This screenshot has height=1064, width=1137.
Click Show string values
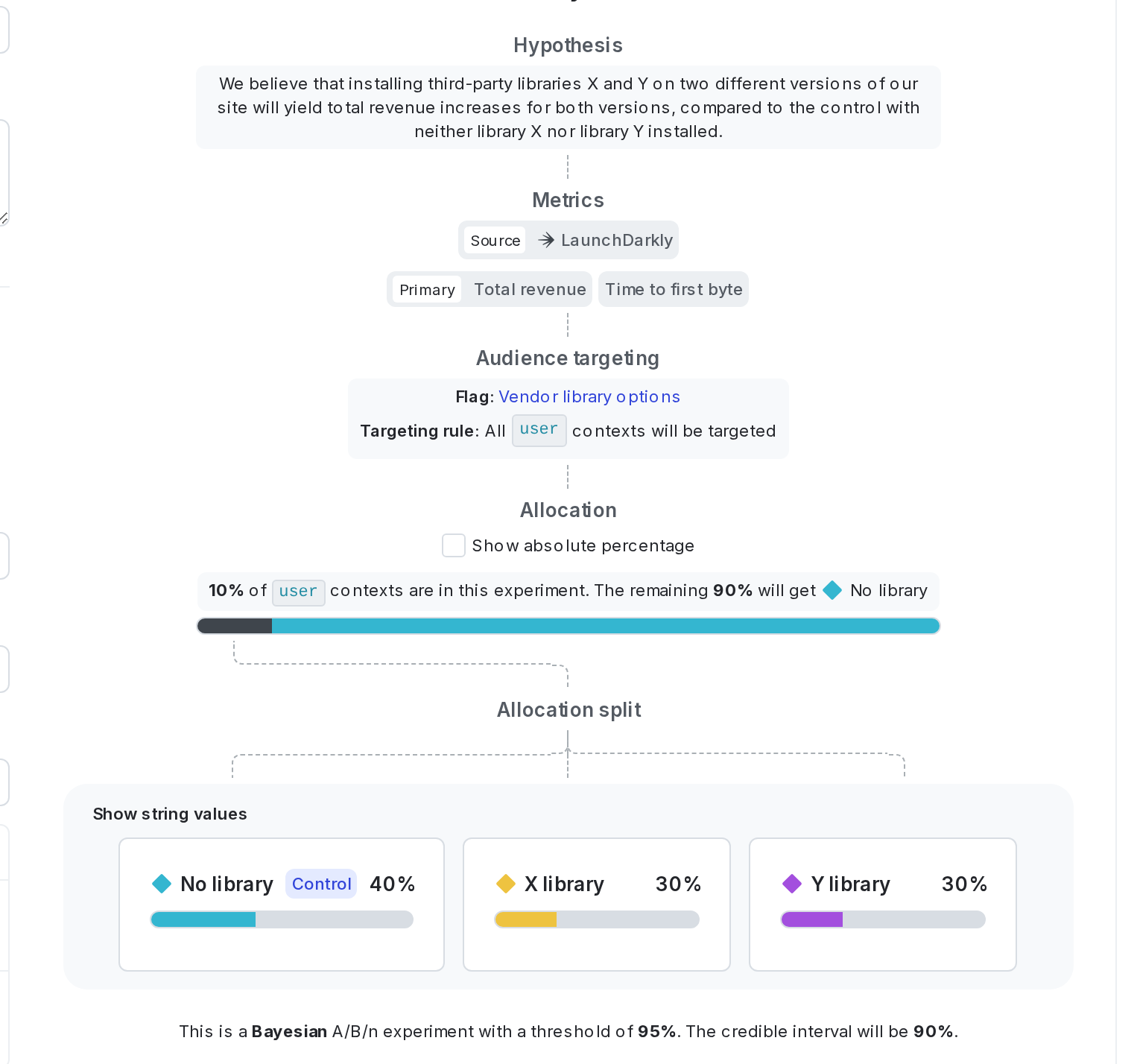pos(170,814)
